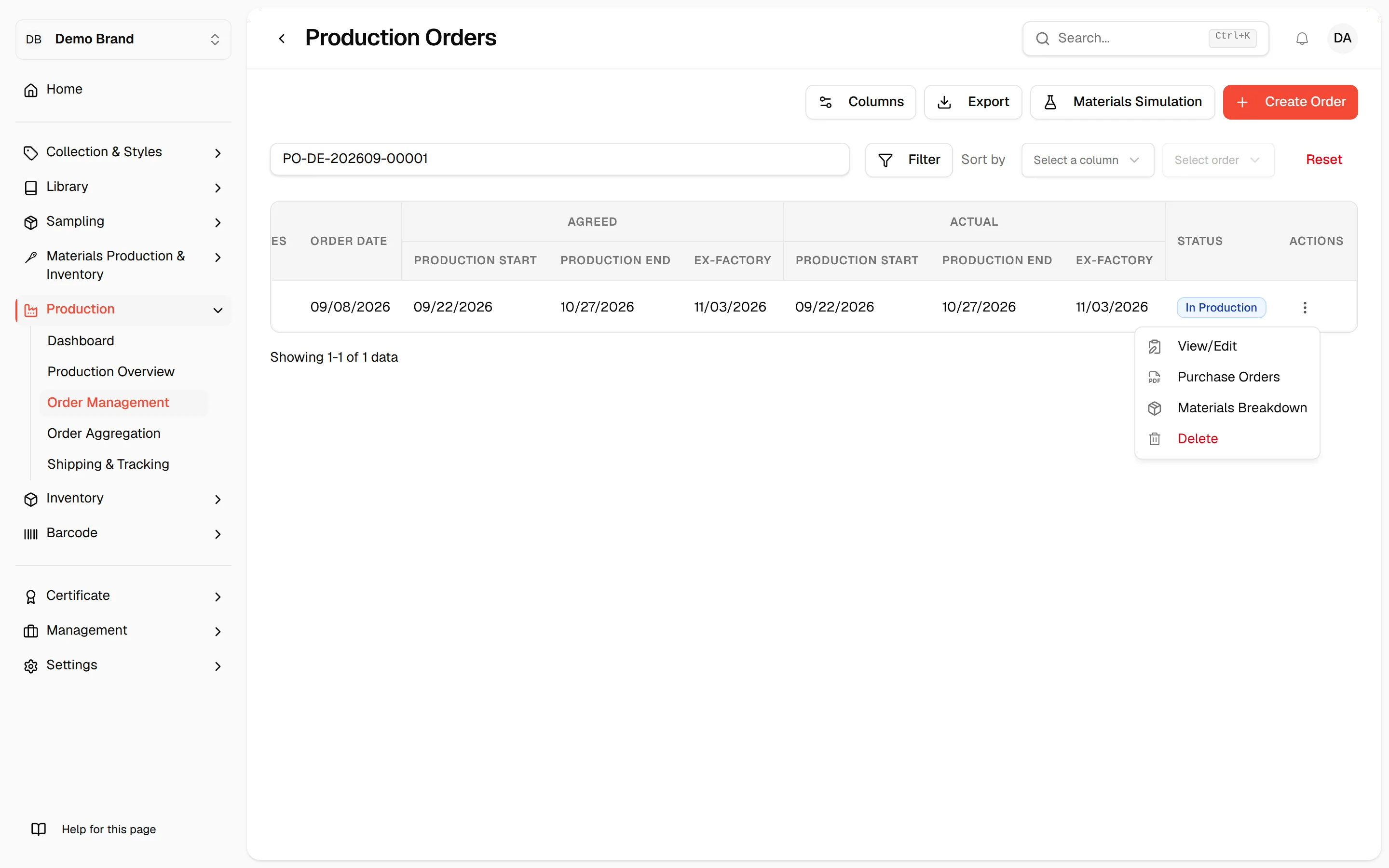
Task: Click the Help for this page book icon
Action: pyautogui.click(x=39, y=829)
